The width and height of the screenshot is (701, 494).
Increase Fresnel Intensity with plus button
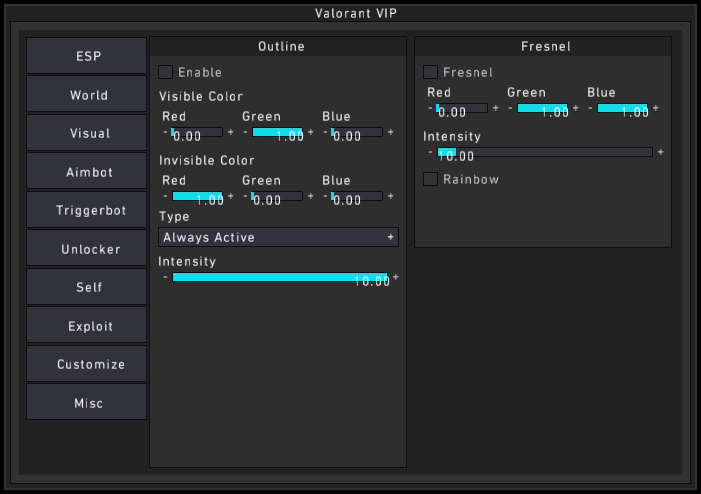point(660,152)
